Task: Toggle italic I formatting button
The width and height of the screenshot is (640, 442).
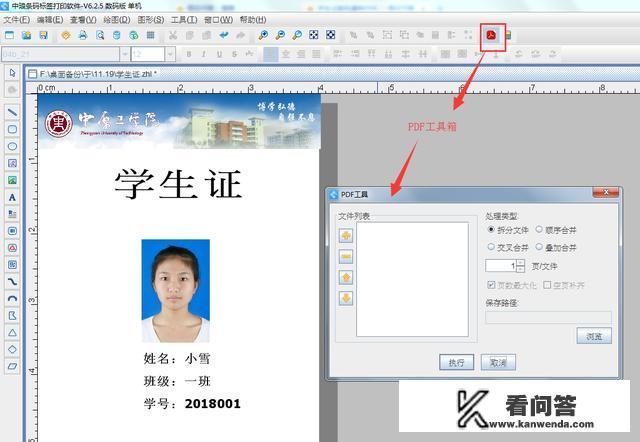Action: pyautogui.click(x=204, y=54)
